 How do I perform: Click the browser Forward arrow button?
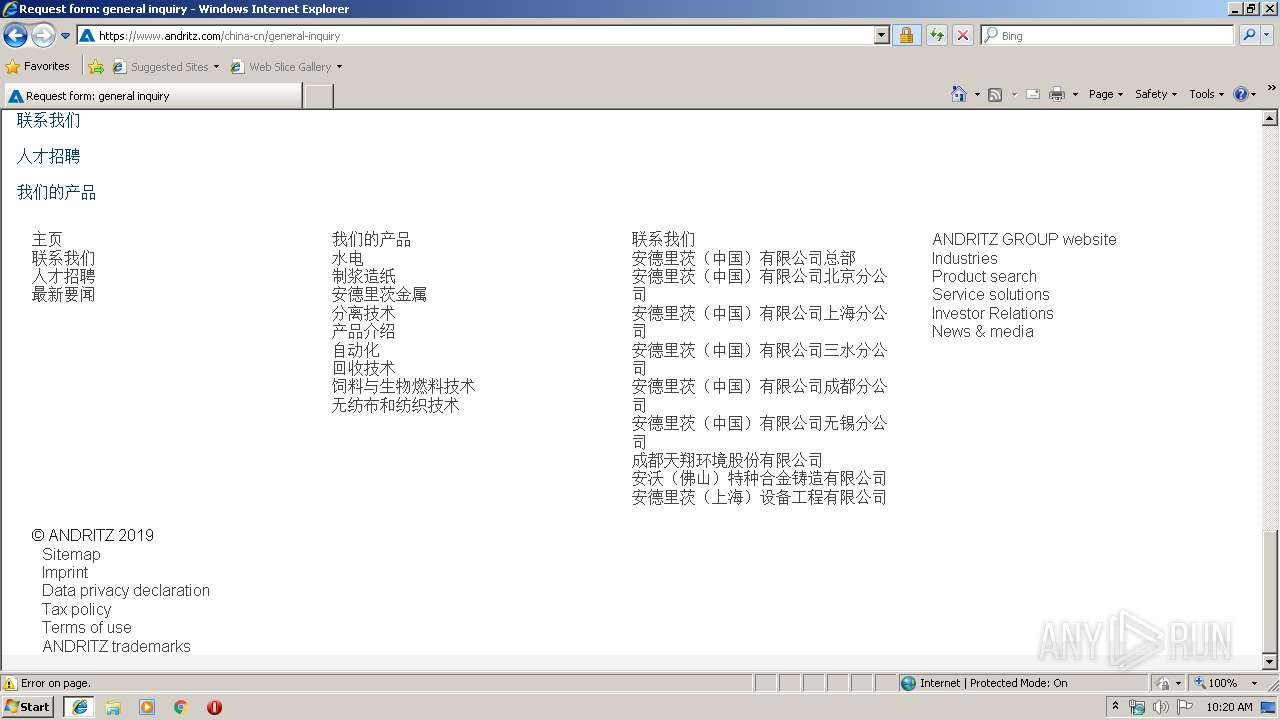(x=43, y=36)
